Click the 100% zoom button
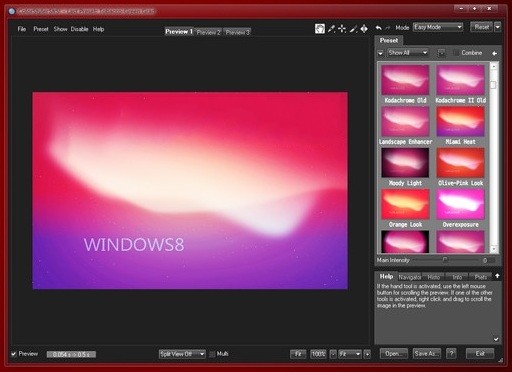The image size is (512, 372). [318, 354]
